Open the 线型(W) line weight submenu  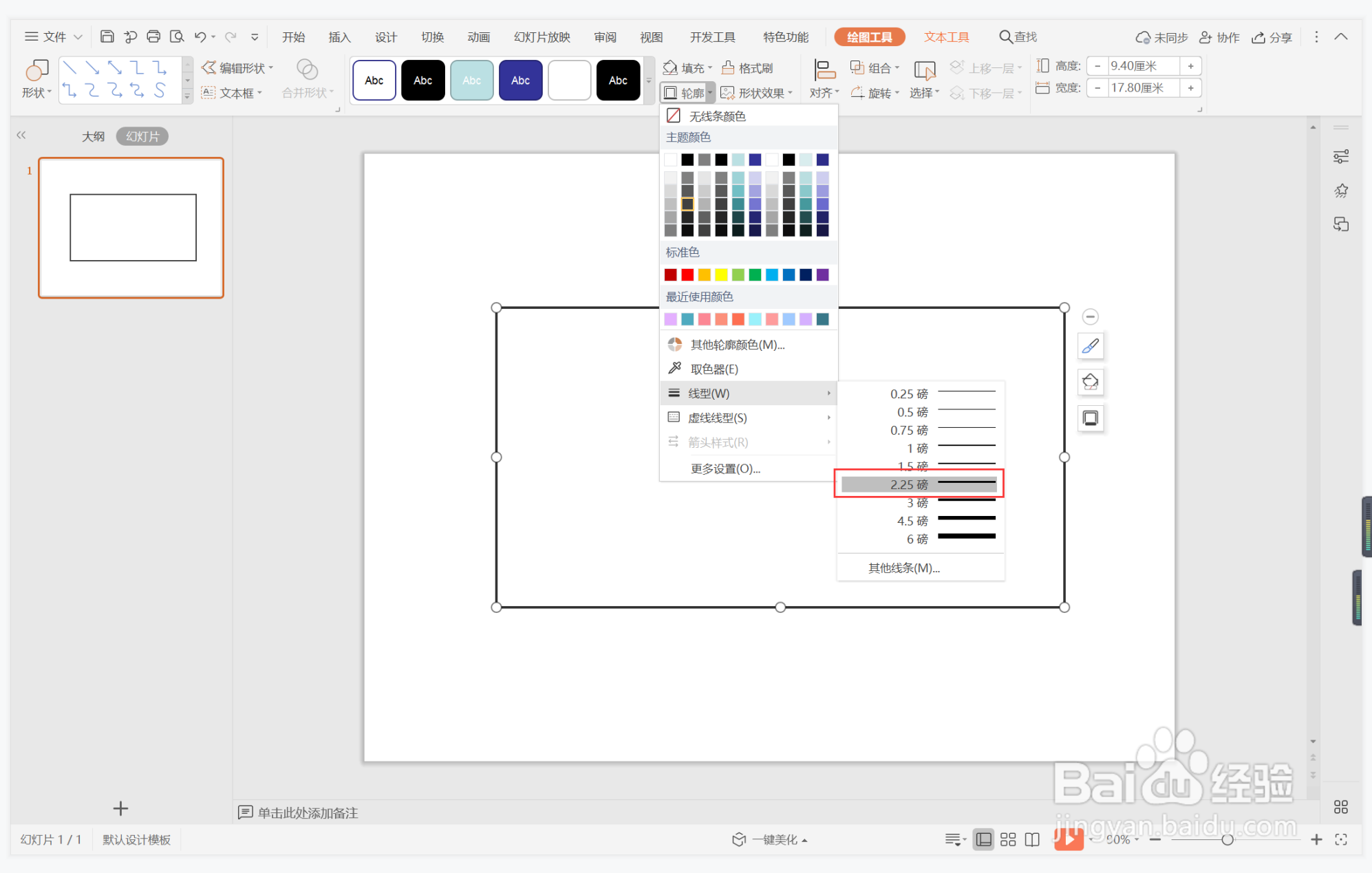(x=749, y=393)
